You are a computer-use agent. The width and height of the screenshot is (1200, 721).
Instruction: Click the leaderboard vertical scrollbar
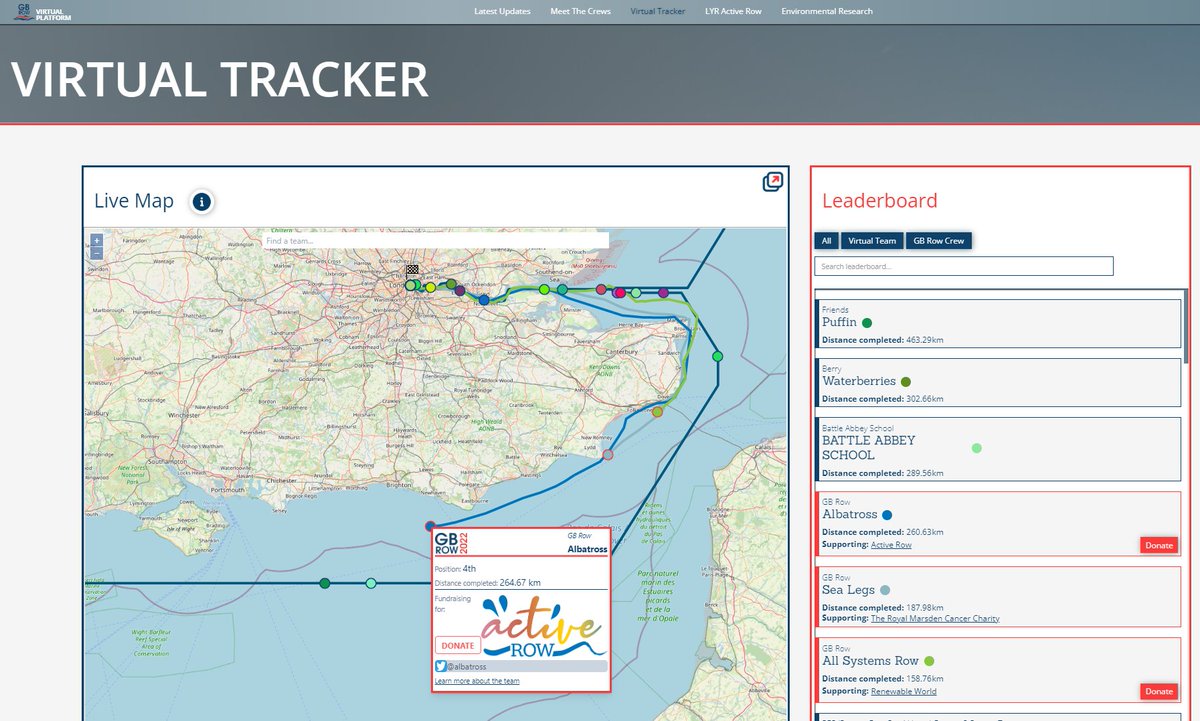(x=1187, y=327)
